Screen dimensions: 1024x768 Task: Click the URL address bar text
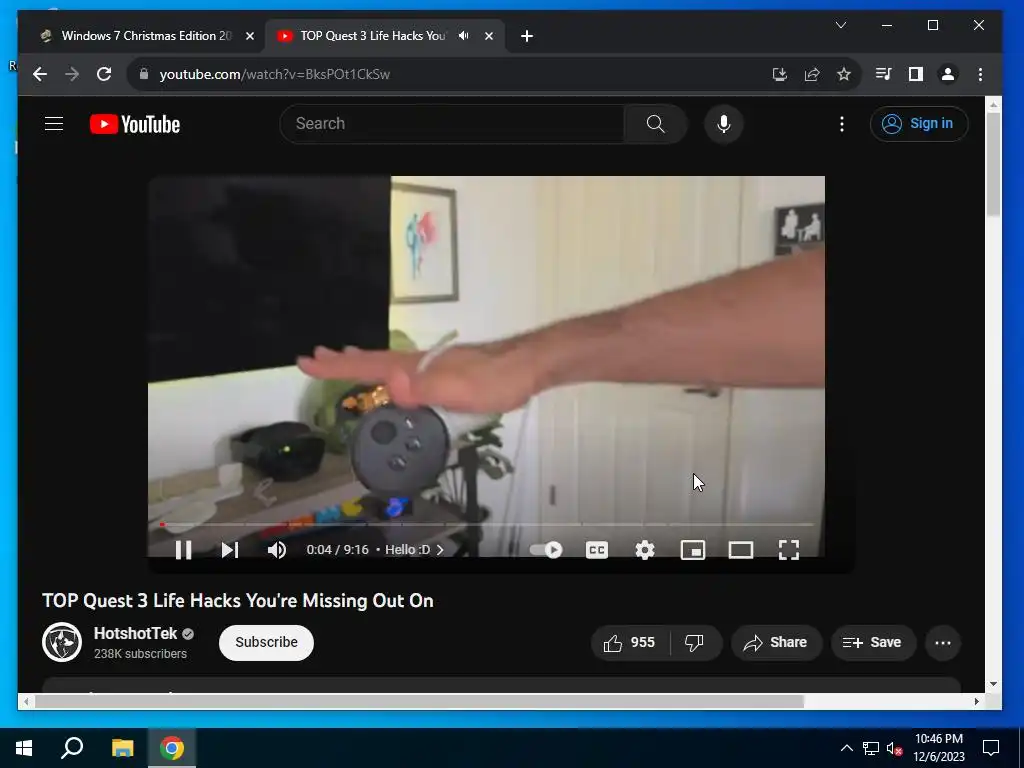274,74
